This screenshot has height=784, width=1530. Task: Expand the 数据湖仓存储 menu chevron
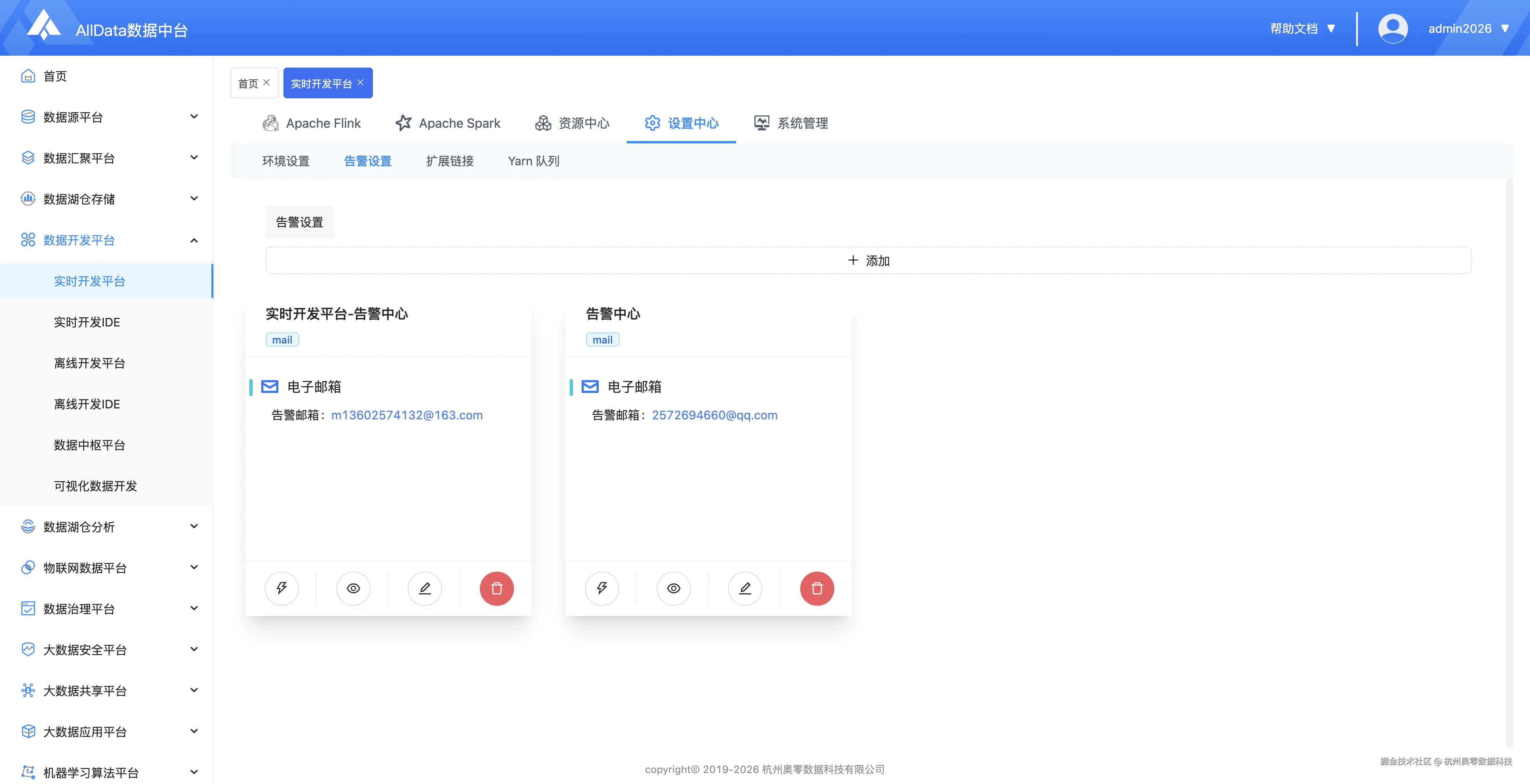pos(194,198)
